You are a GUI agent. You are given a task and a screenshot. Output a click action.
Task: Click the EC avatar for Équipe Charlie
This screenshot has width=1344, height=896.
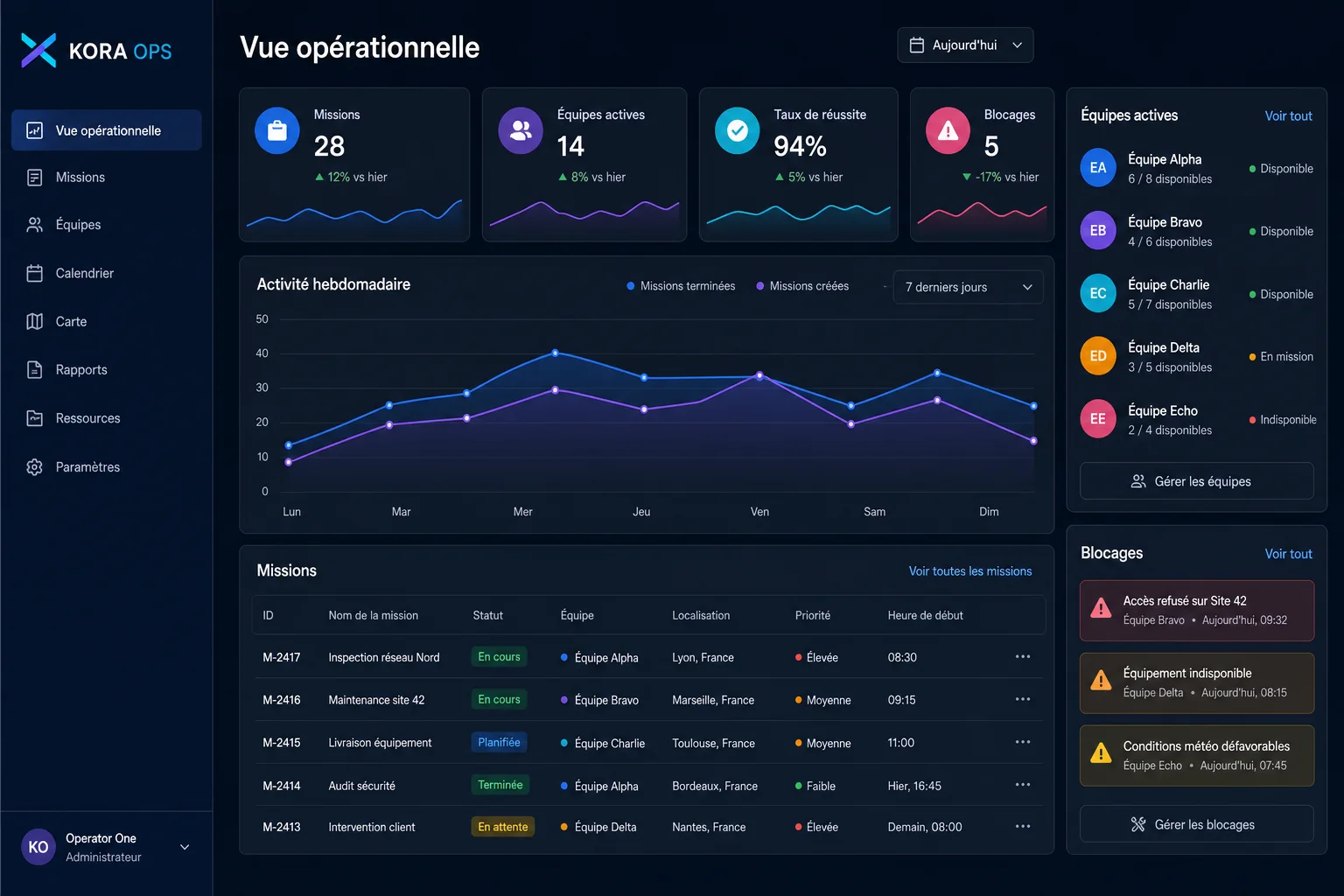[x=1098, y=293]
